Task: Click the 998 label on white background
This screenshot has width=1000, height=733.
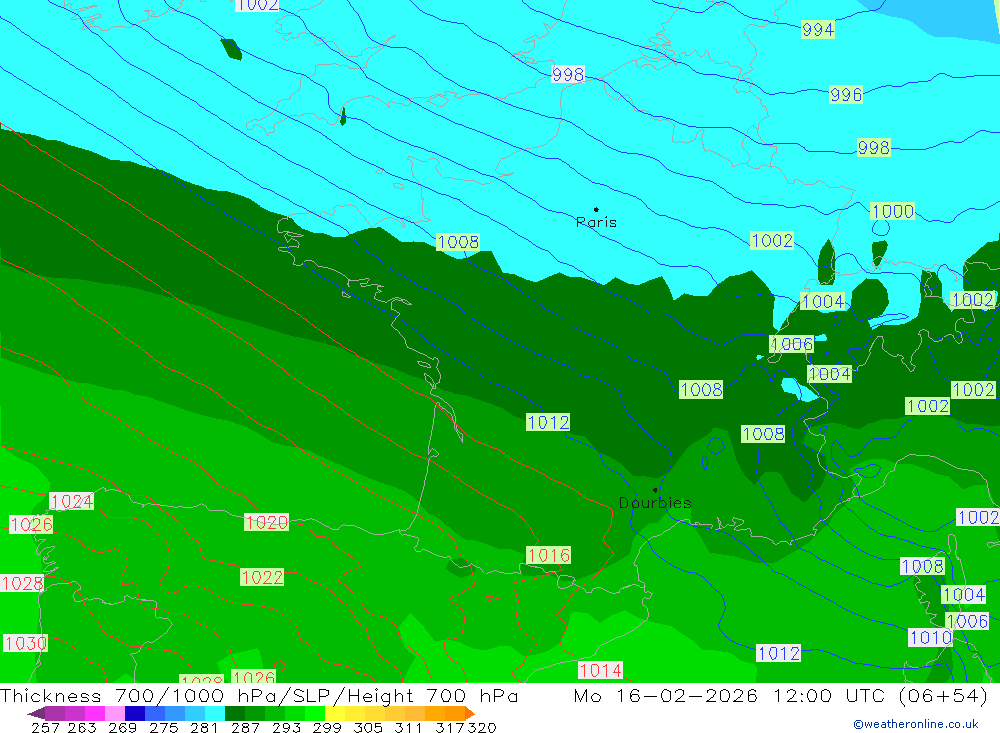Action: pyautogui.click(x=568, y=75)
